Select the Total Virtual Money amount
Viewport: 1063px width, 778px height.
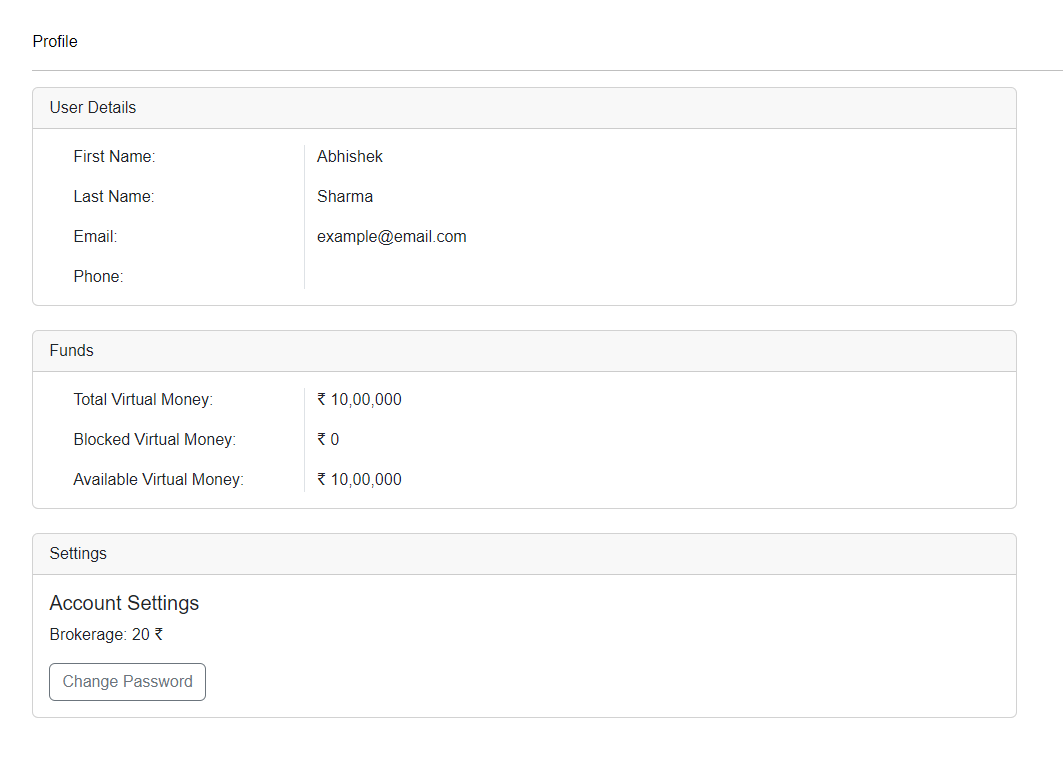359,400
